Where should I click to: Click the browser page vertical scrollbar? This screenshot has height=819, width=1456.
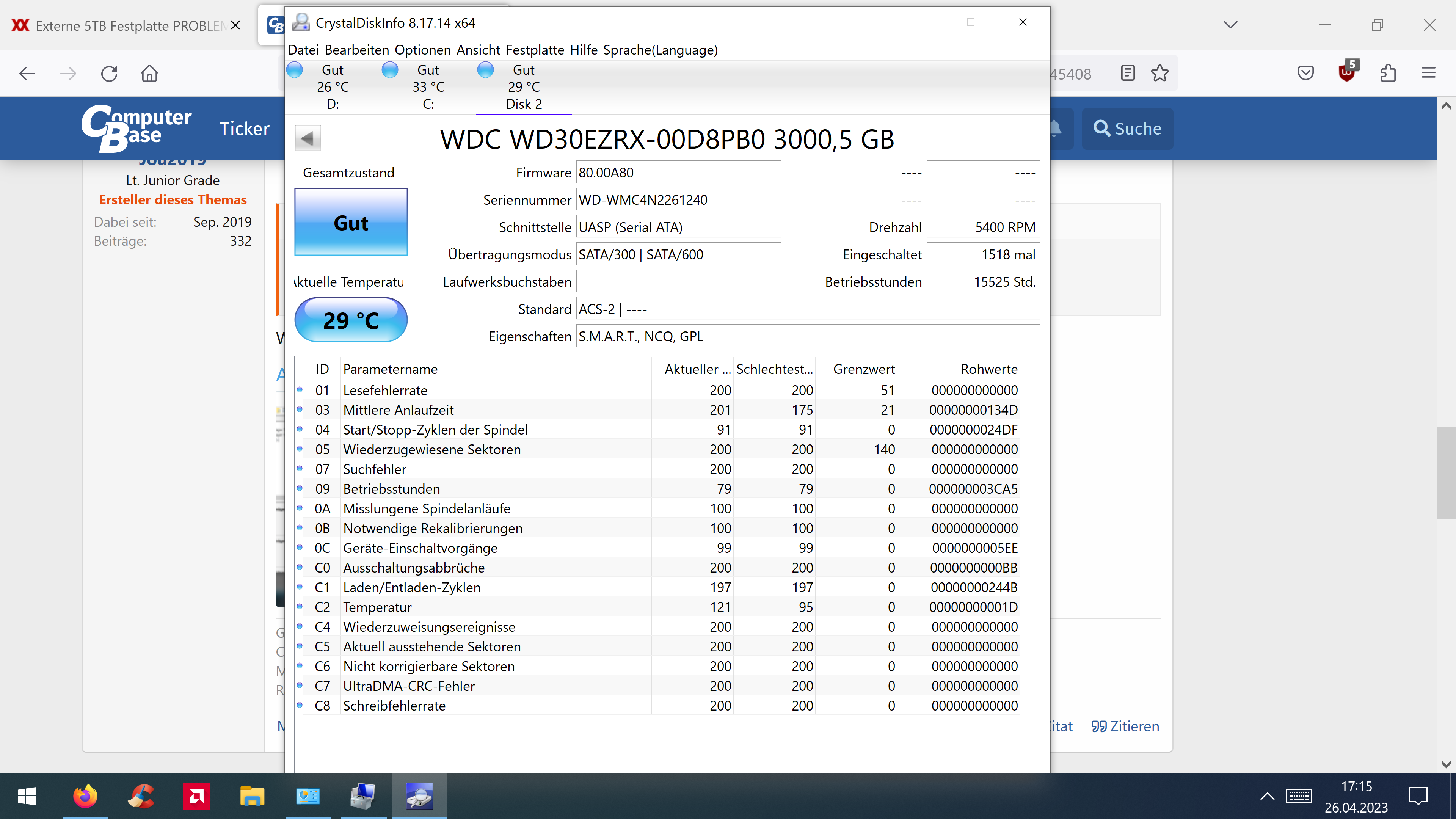1446,472
